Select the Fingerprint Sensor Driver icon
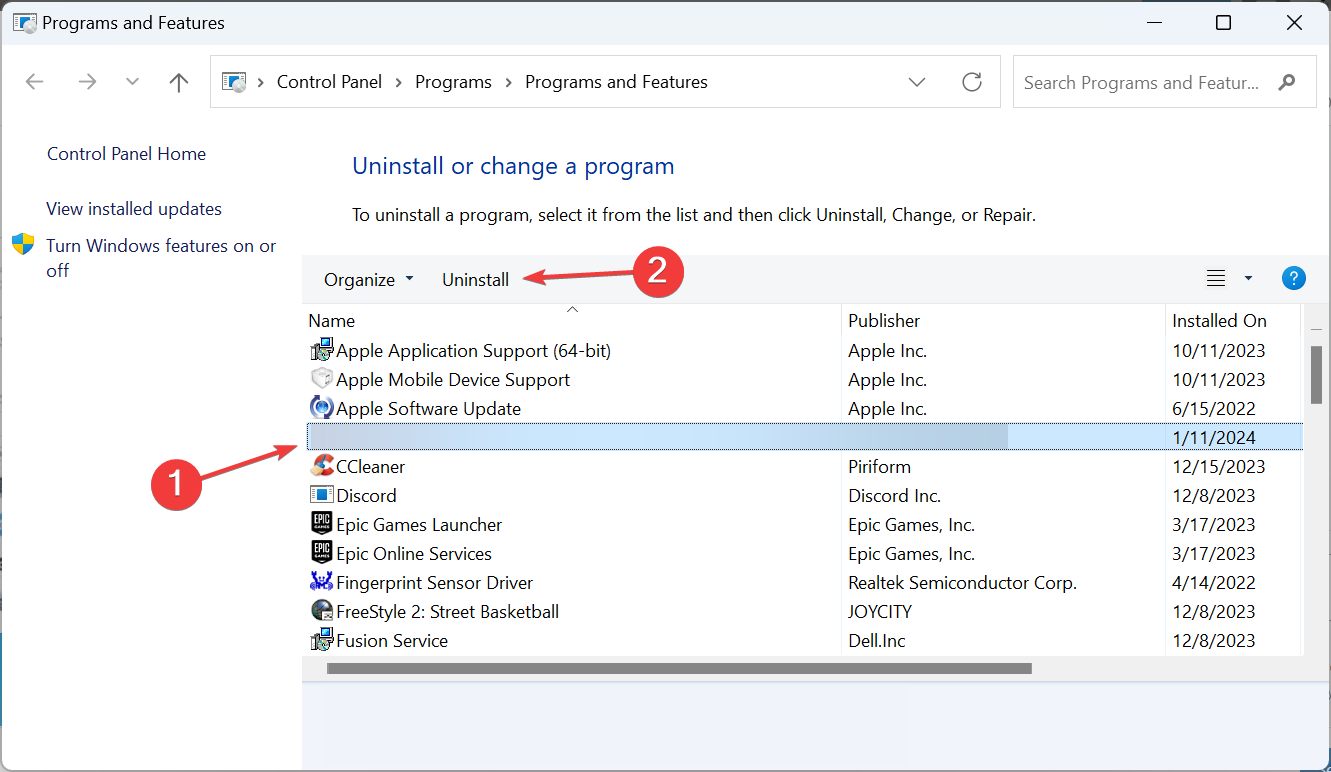This screenshot has width=1331, height=772. [322, 581]
